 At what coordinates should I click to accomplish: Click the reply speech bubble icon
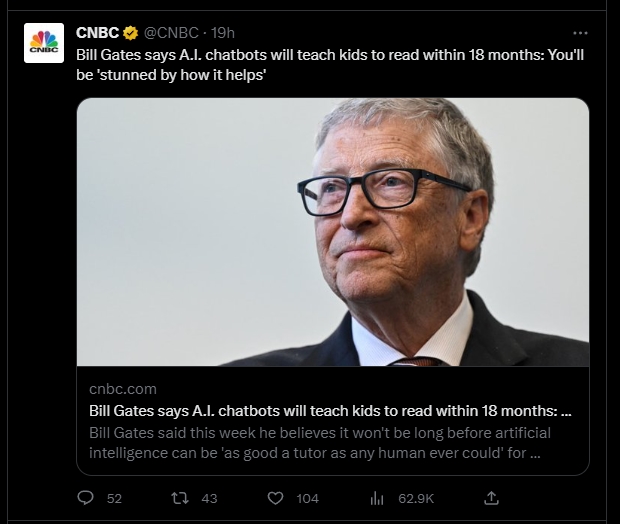pos(86,497)
